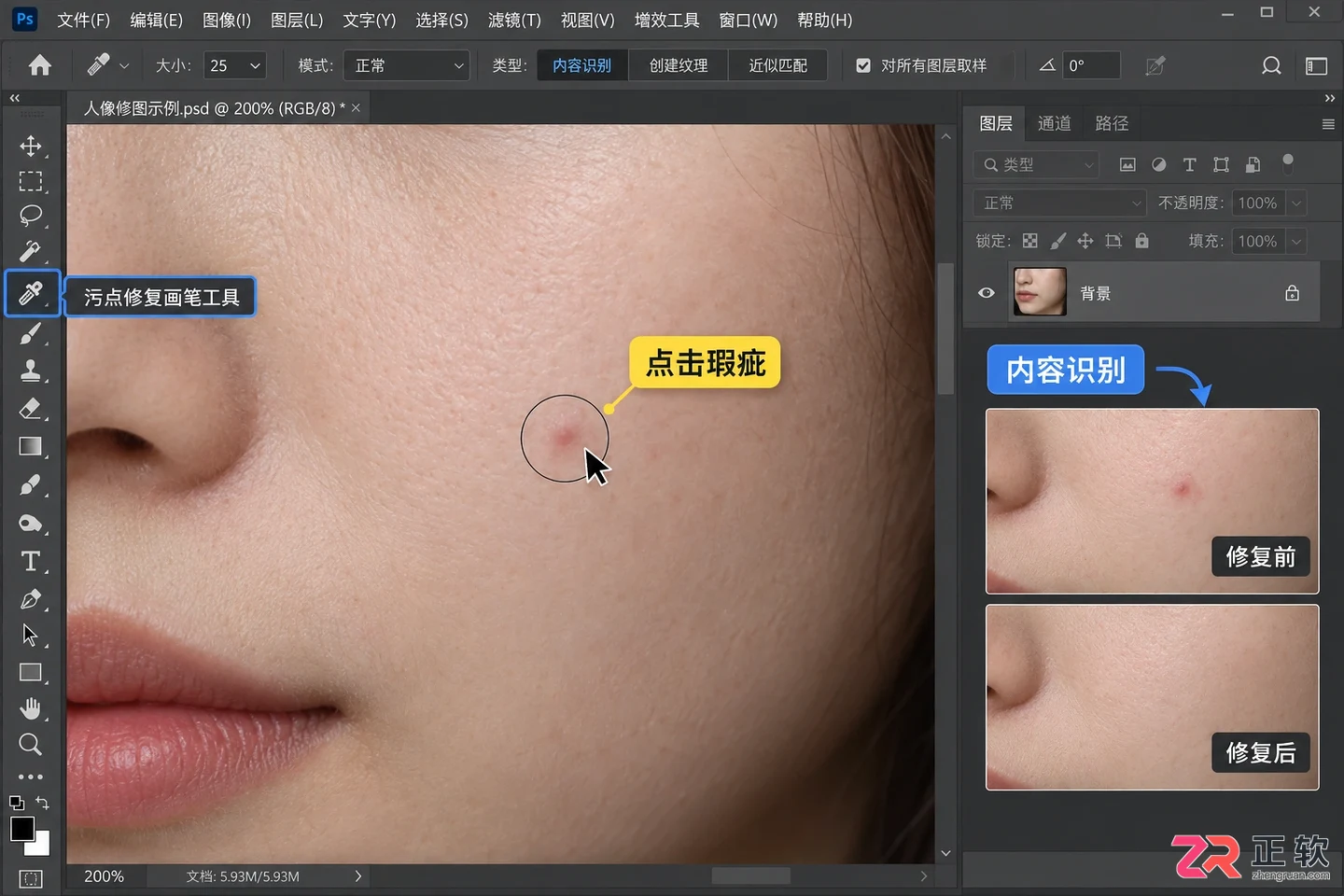The image size is (1344, 896).
Task: Click the angle input field showing 0°
Action: point(1090,65)
